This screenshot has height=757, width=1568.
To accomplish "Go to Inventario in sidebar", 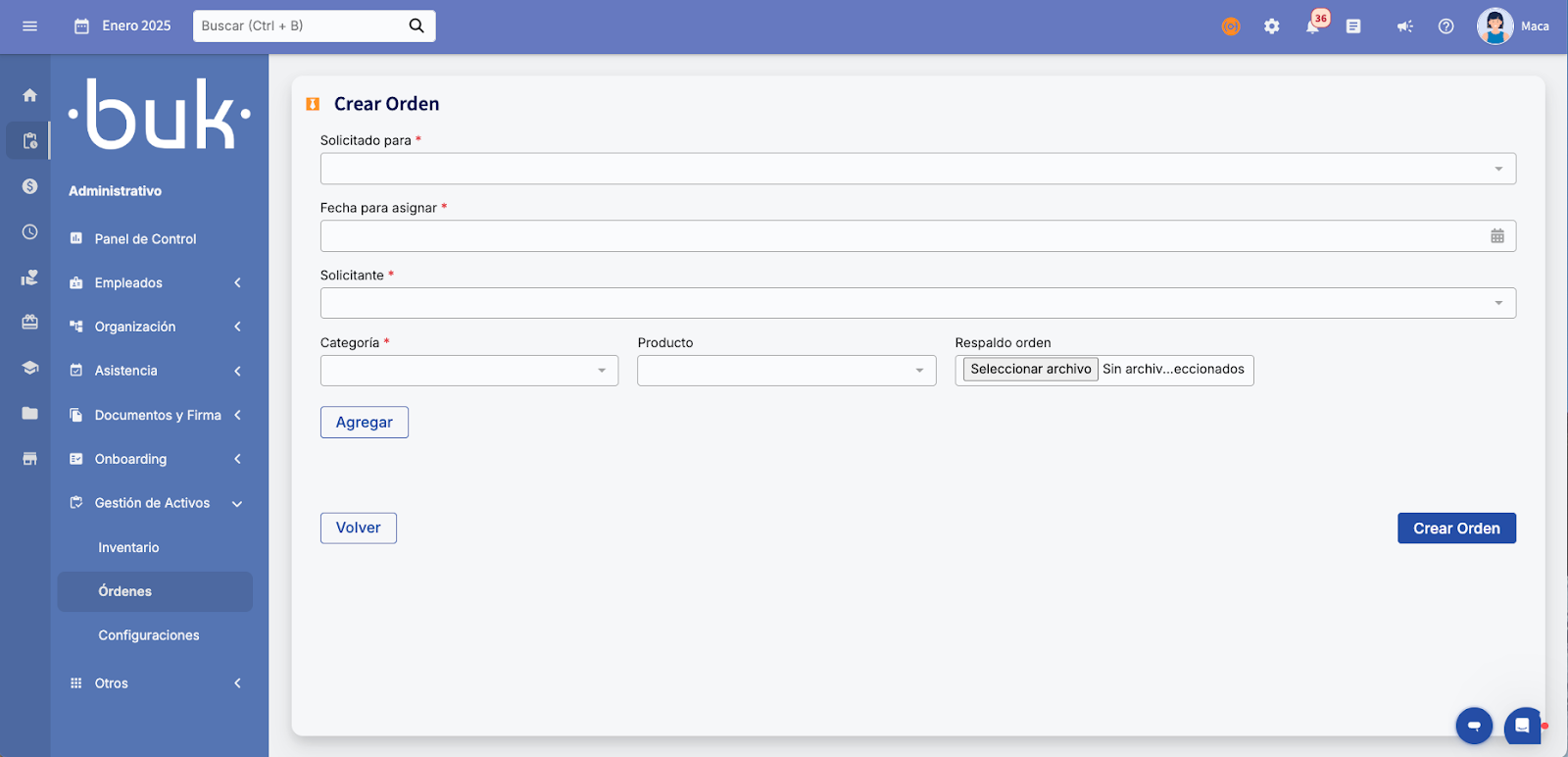I will click(x=128, y=547).
